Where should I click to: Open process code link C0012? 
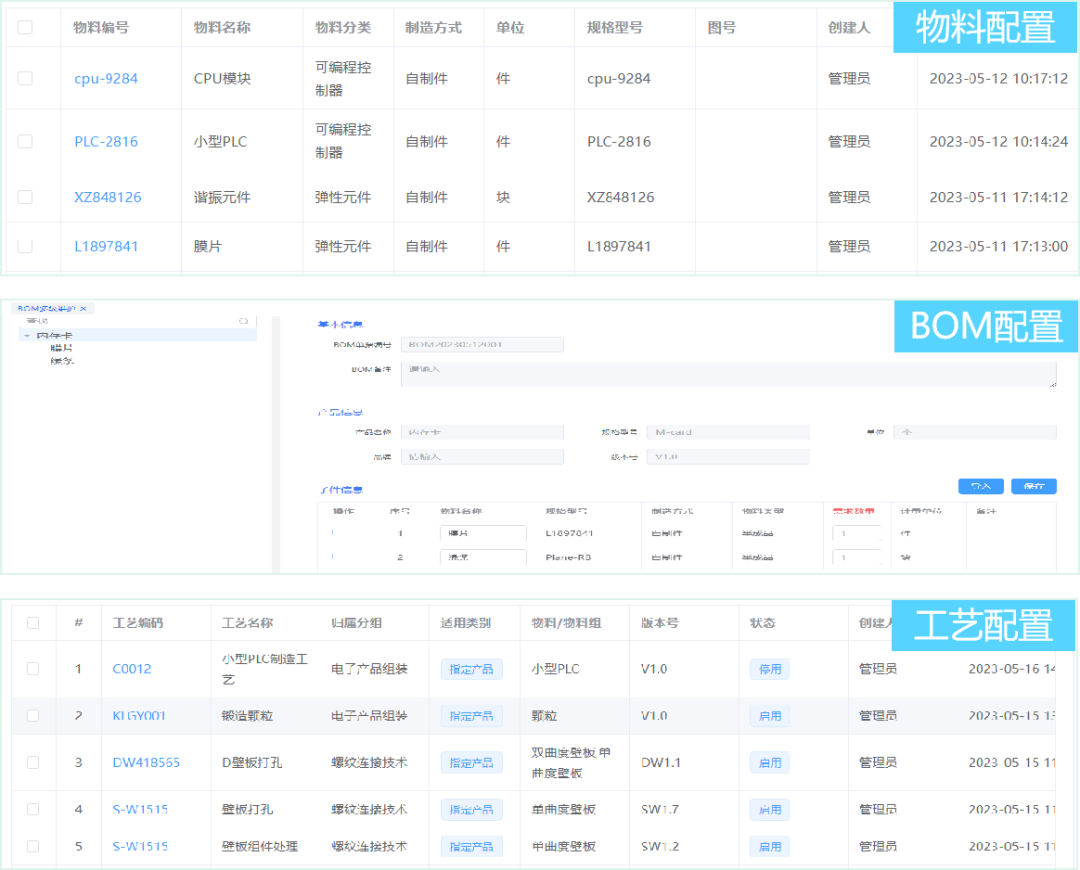pyautogui.click(x=132, y=668)
